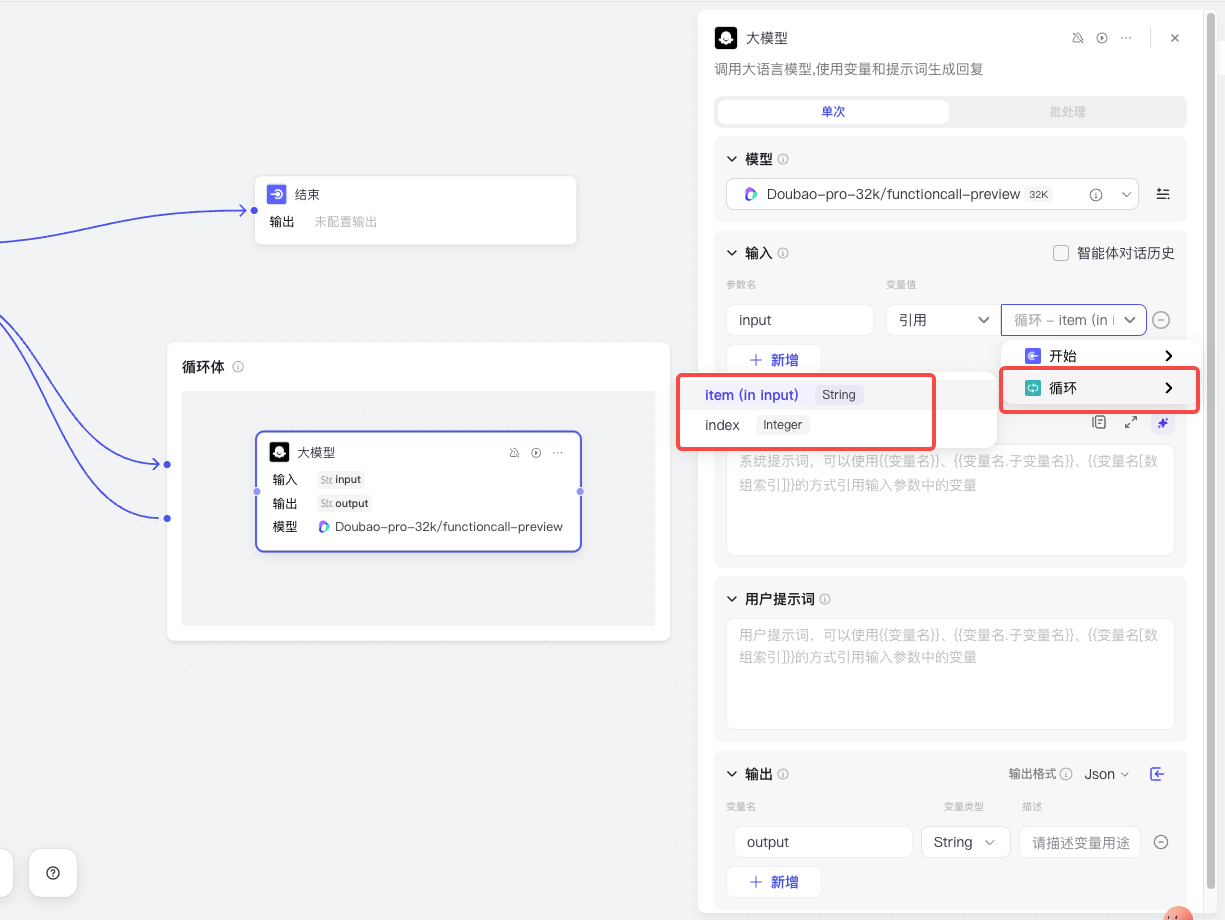This screenshot has width=1225, height=920.
Task: Open the Doubao model selection dropdown
Action: pos(932,194)
